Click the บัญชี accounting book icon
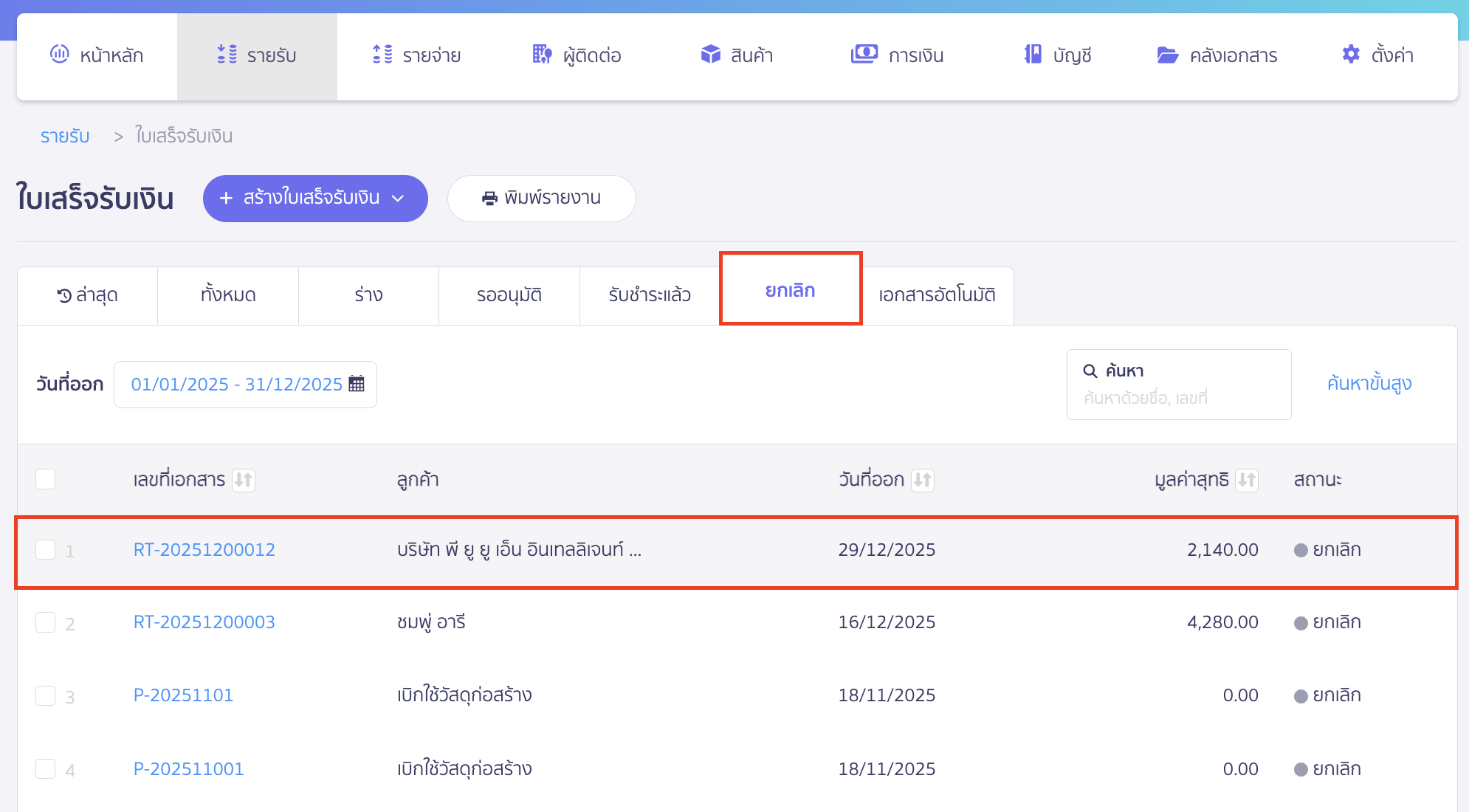Image resolution: width=1469 pixels, height=812 pixels. click(x=1033, y=55)
